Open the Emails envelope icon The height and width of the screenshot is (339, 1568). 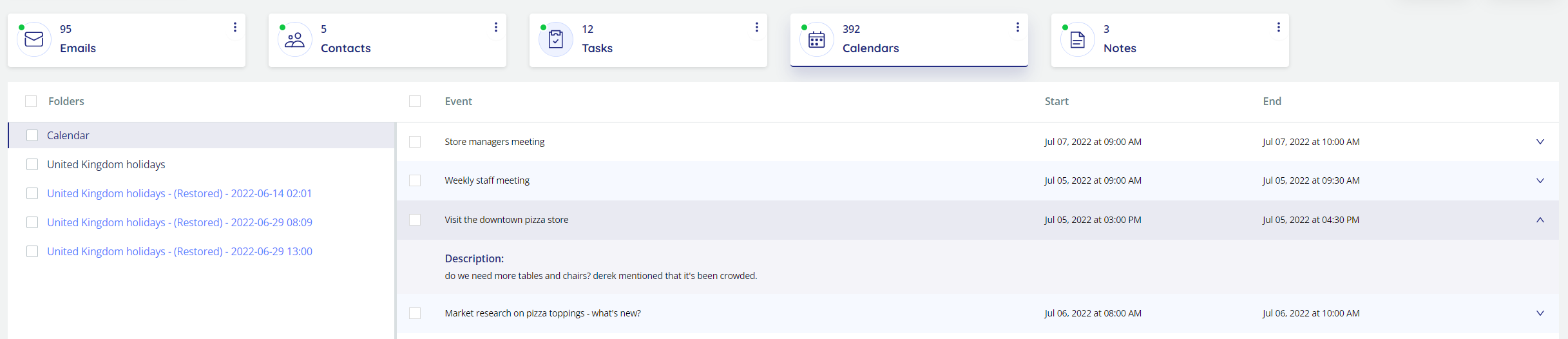point(34,39)
